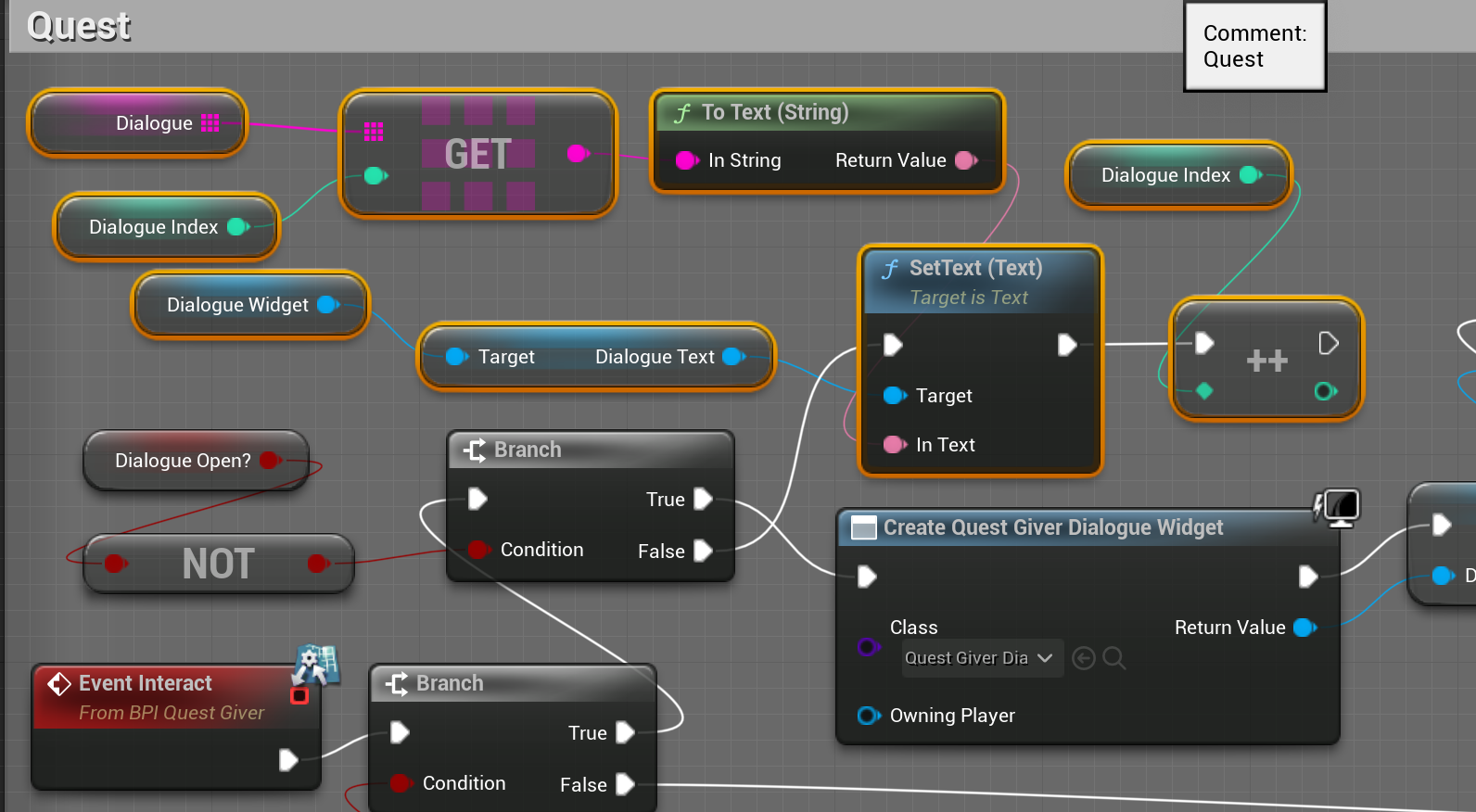Click the use-selected-asset arrow icon beside Class
The width and height of the screenshot is (1476, 812).
click(x=1084, y=658)
